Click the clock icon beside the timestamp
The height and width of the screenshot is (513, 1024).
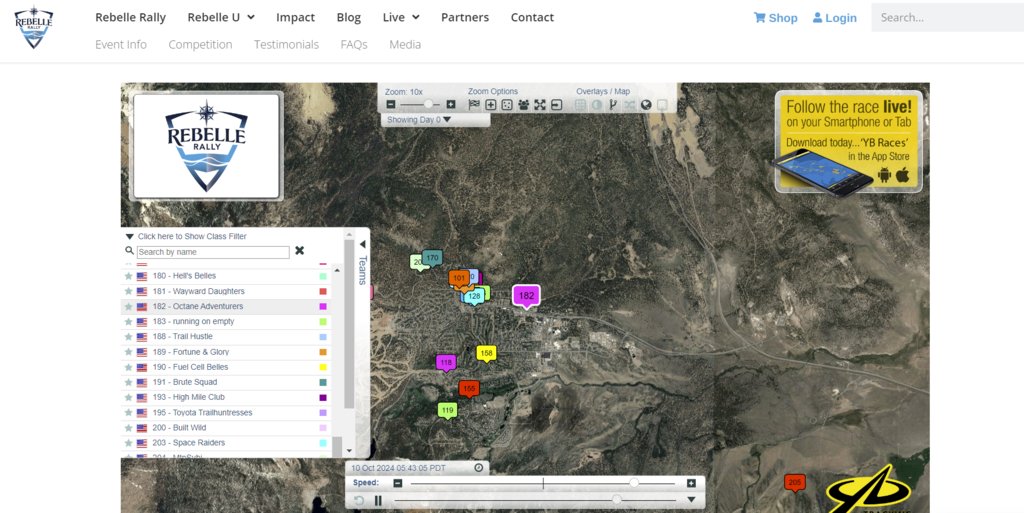point(479,467)
